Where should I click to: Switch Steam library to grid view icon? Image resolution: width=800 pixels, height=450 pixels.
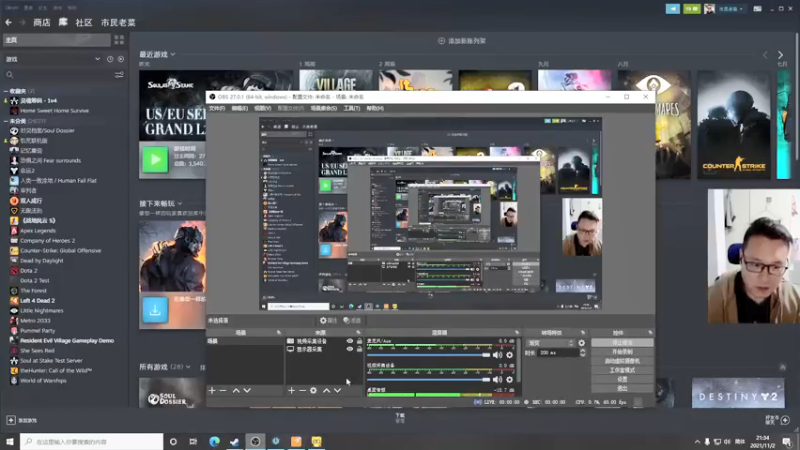pos(119,40)
